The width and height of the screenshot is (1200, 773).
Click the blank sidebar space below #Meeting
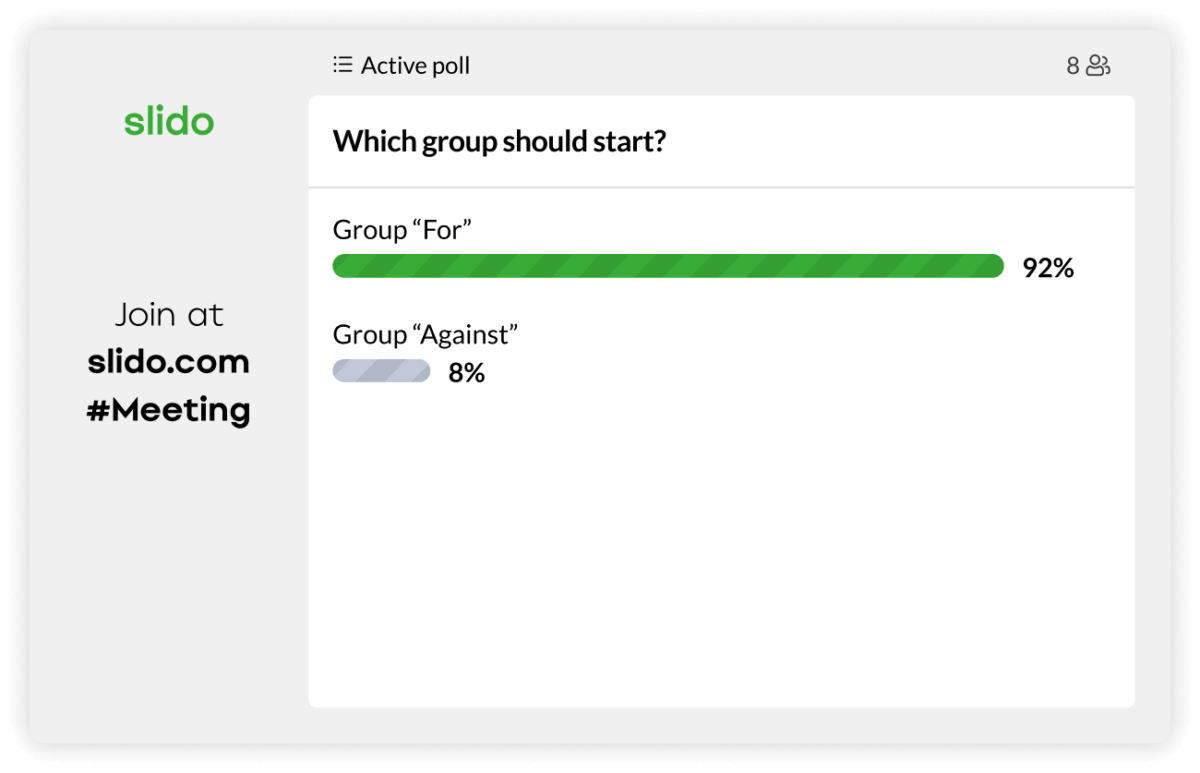click(x=169, y=580)
